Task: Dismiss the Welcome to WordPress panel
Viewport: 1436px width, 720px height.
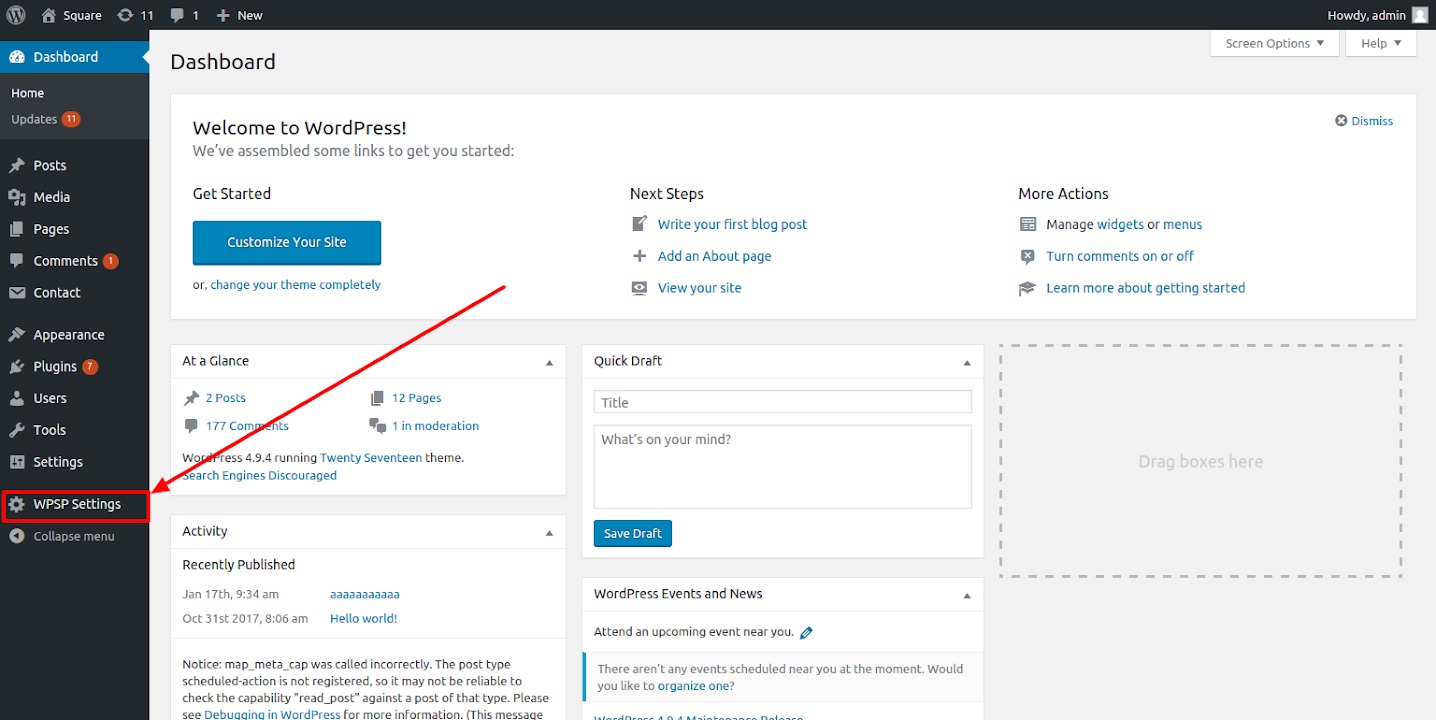Action: pos(1364,121)
